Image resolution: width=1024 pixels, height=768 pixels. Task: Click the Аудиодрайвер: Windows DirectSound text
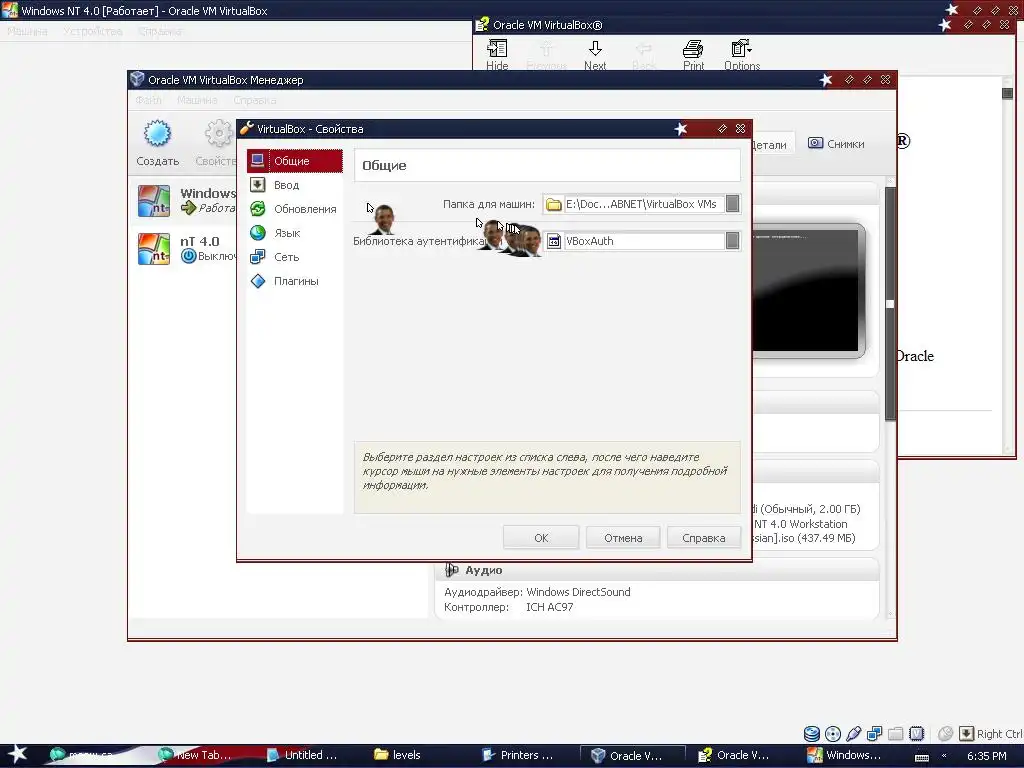click(x=537, y=592)
